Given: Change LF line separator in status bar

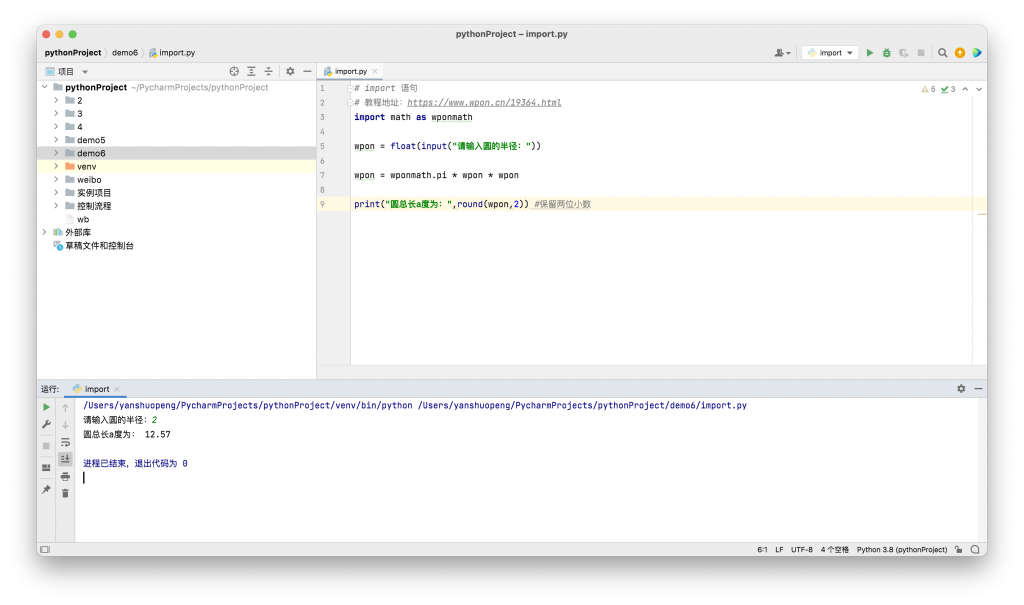Looking at the screenshot, I should 779,549.
